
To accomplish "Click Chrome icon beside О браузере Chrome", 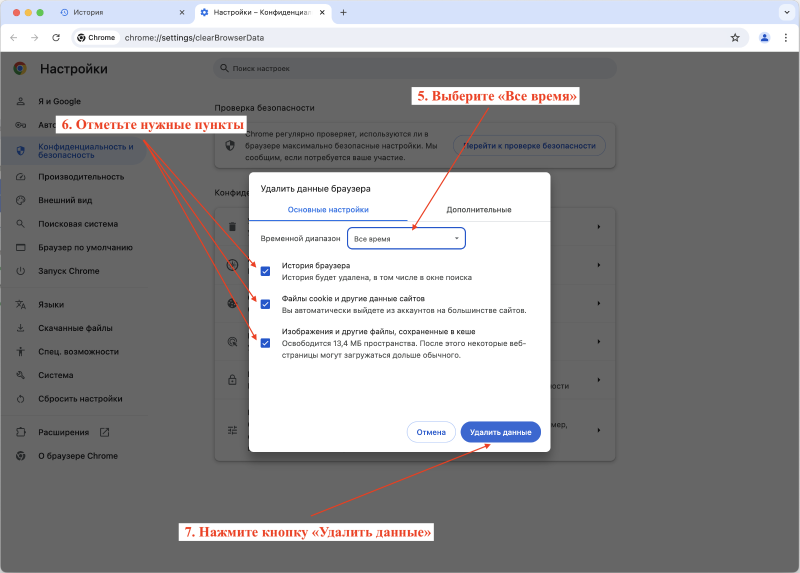I will click(x=20, y=456).
